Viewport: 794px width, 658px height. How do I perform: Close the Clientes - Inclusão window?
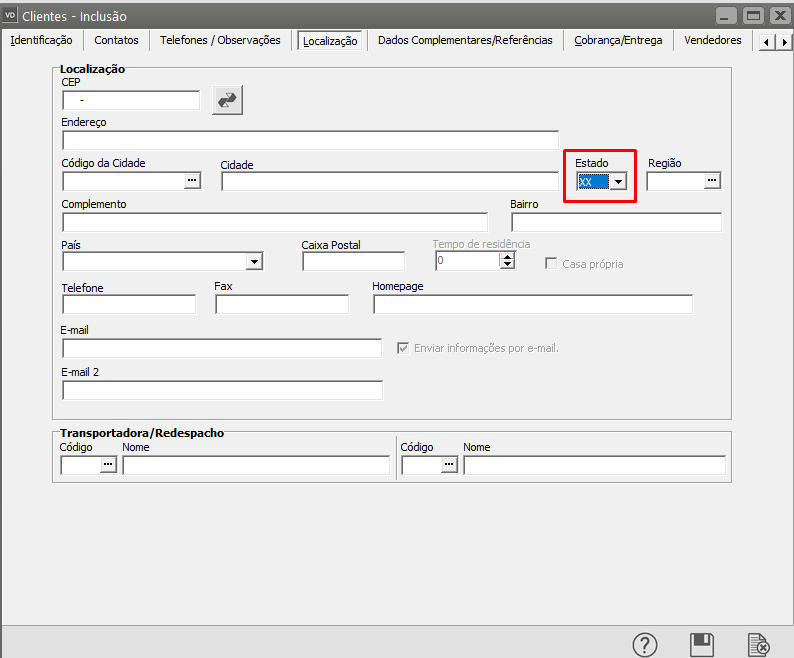780,16
